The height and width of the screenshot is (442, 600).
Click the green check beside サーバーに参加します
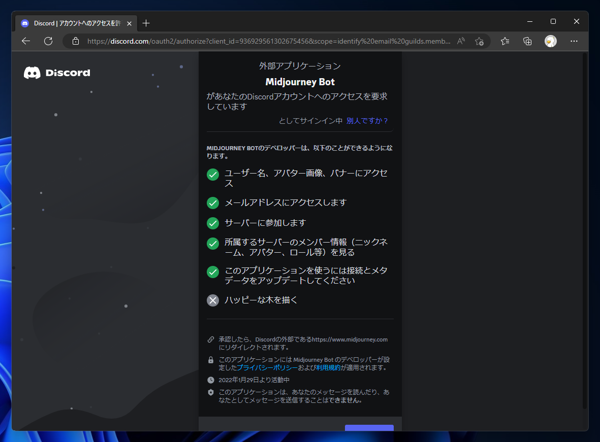click(x=213, y=223)
